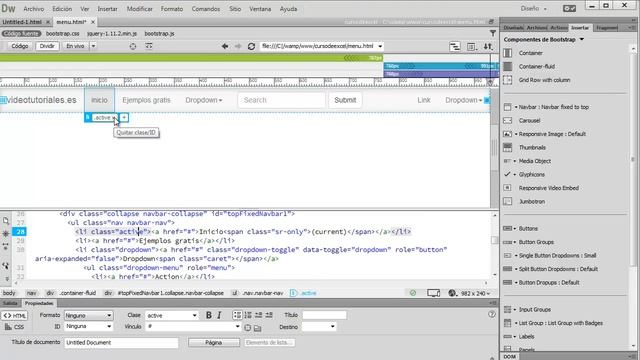Switch Properties to HTML mode

tap(15, 316)
